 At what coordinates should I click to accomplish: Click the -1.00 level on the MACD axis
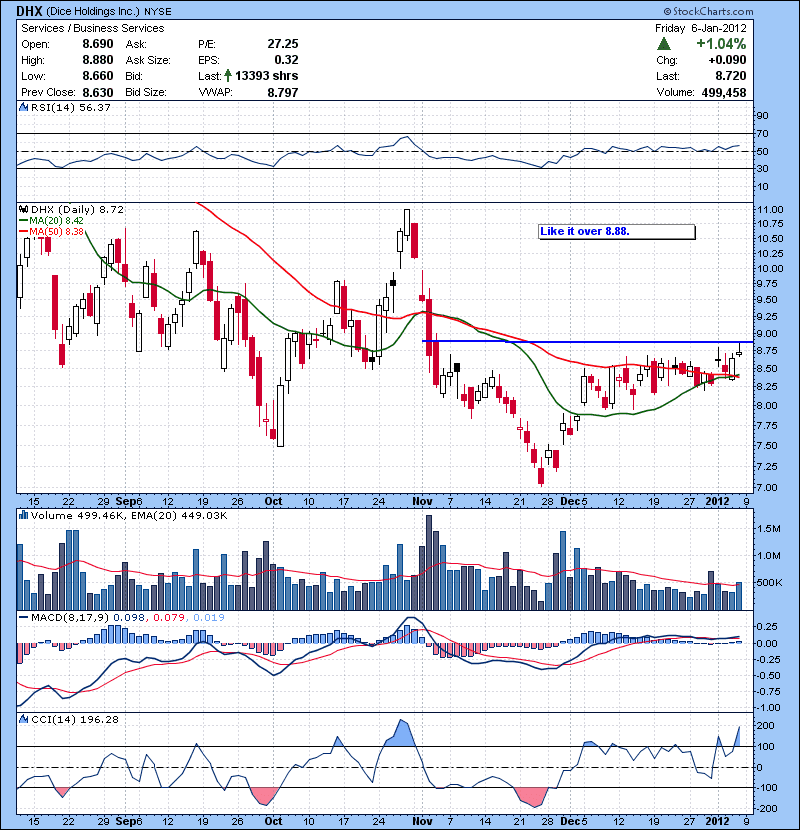(x=767, y=708)
